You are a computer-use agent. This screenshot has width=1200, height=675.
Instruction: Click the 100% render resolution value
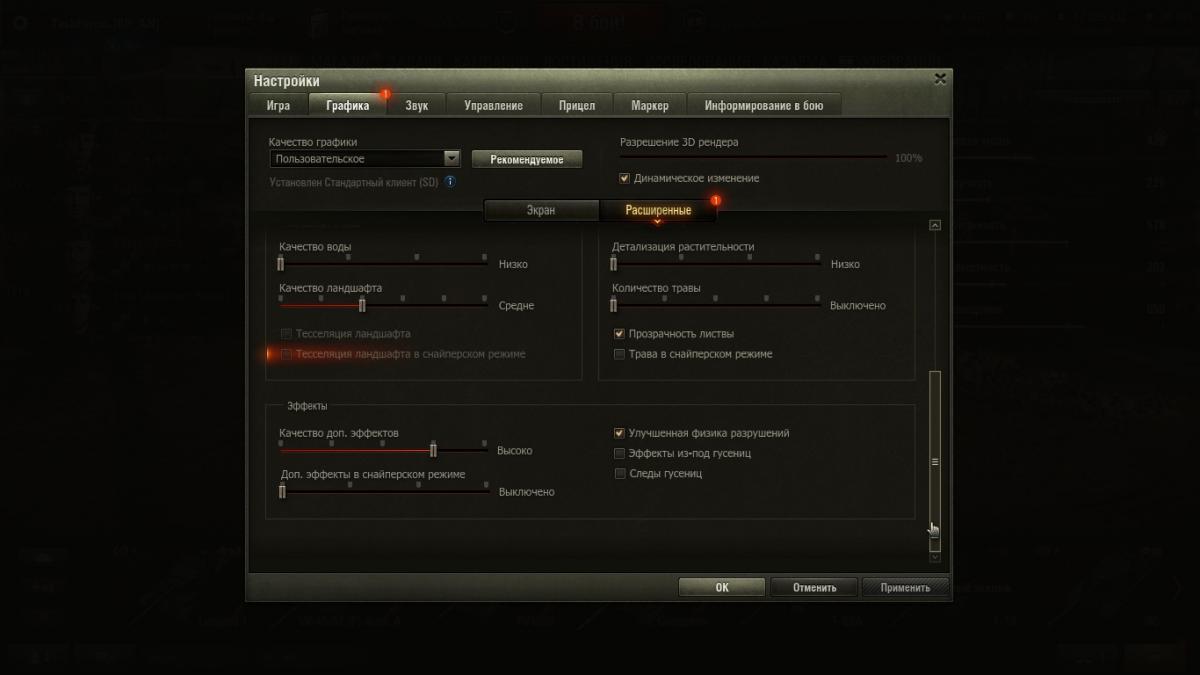click(x=908, y=159)
